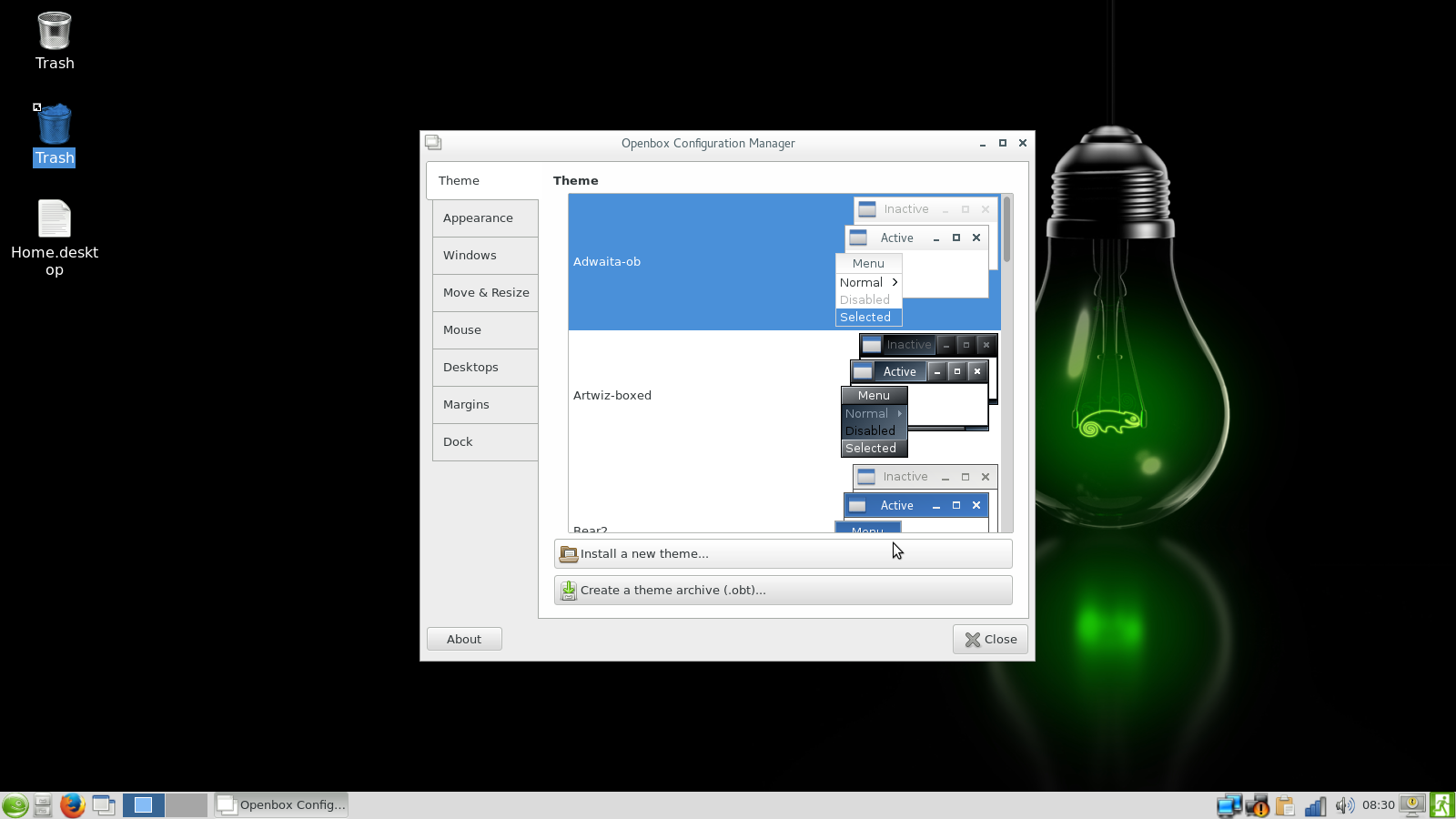This screenshot has width=1456, height=819.
Task: Click the theme list vertical scrollbar
Action: (1006, 364)
